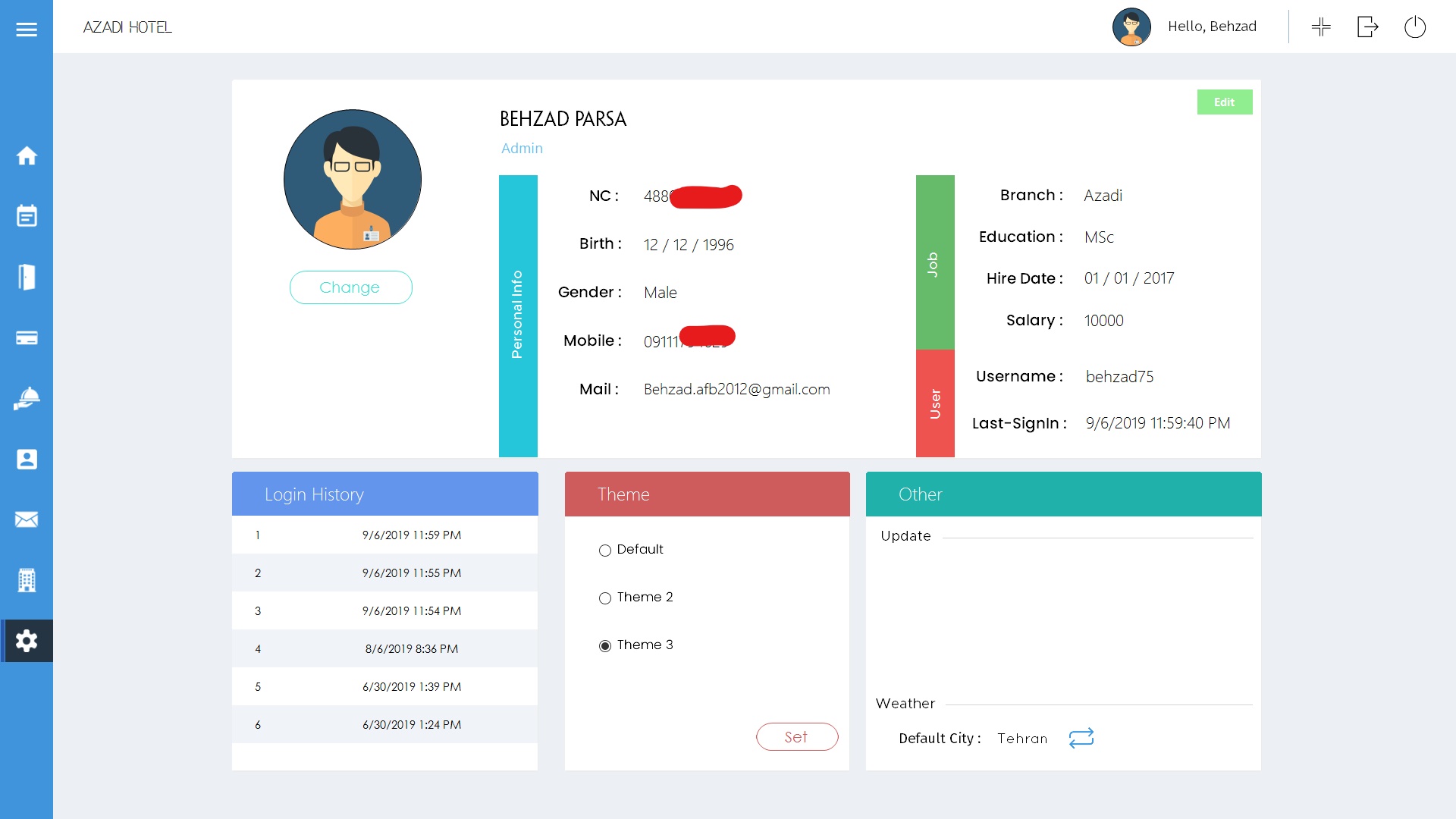Click the logout icon in the header
This screenshot has width=1456, height=819.
click(x=1368, y=27)
